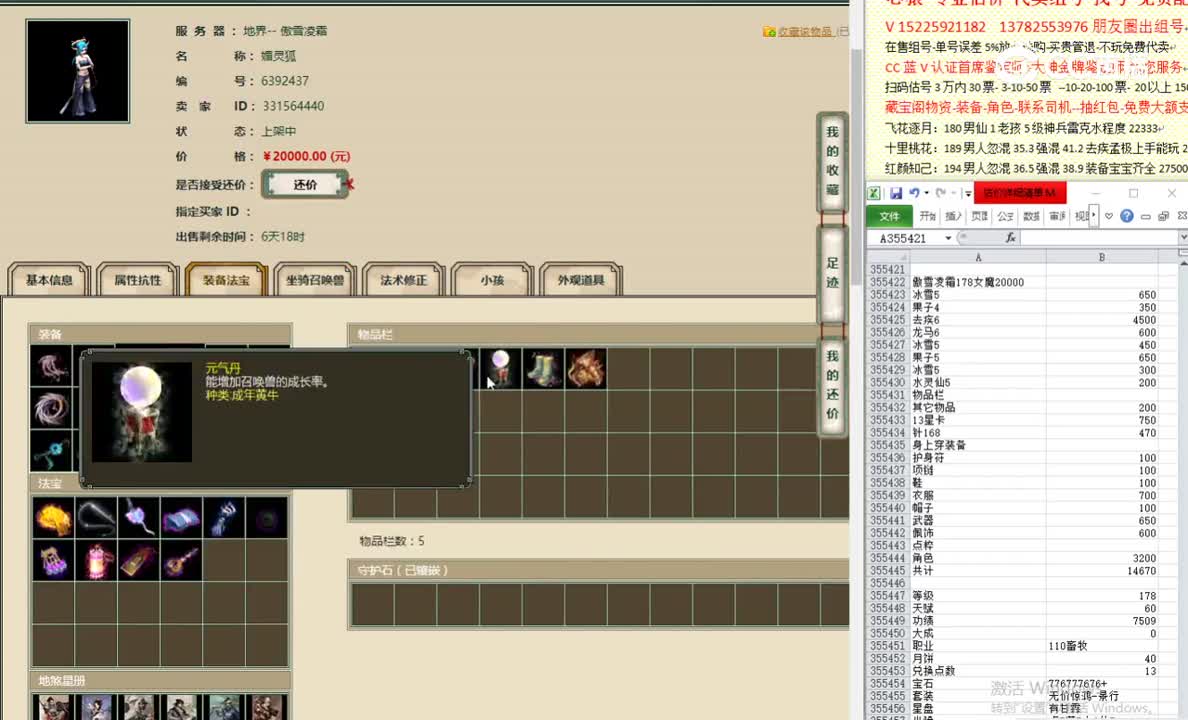Open the 文件 tab in Excel
Screen dimensions: 1188x720
click(889, 216)
